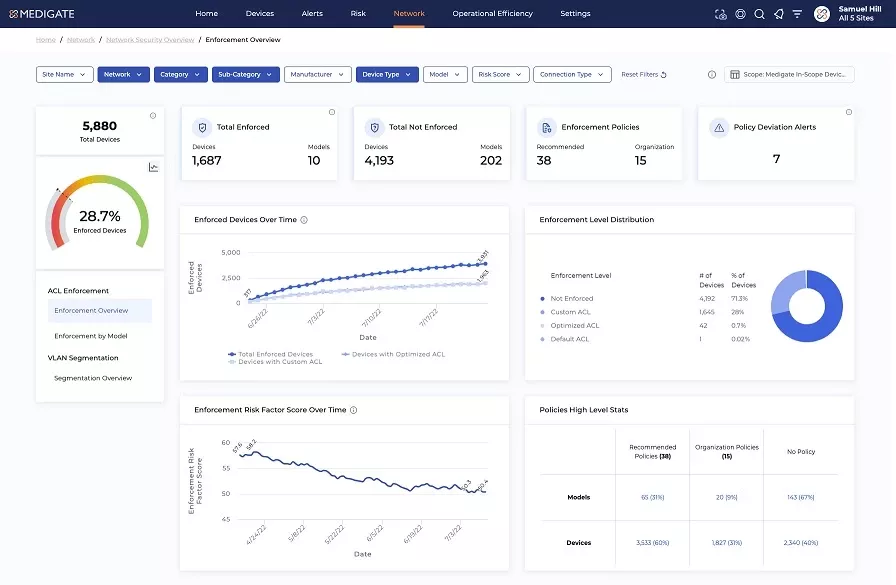The width and height of the screenshot is (896, 585).
Task: Open the announcements megaphone icon
Action: click(x=778, y=14)
